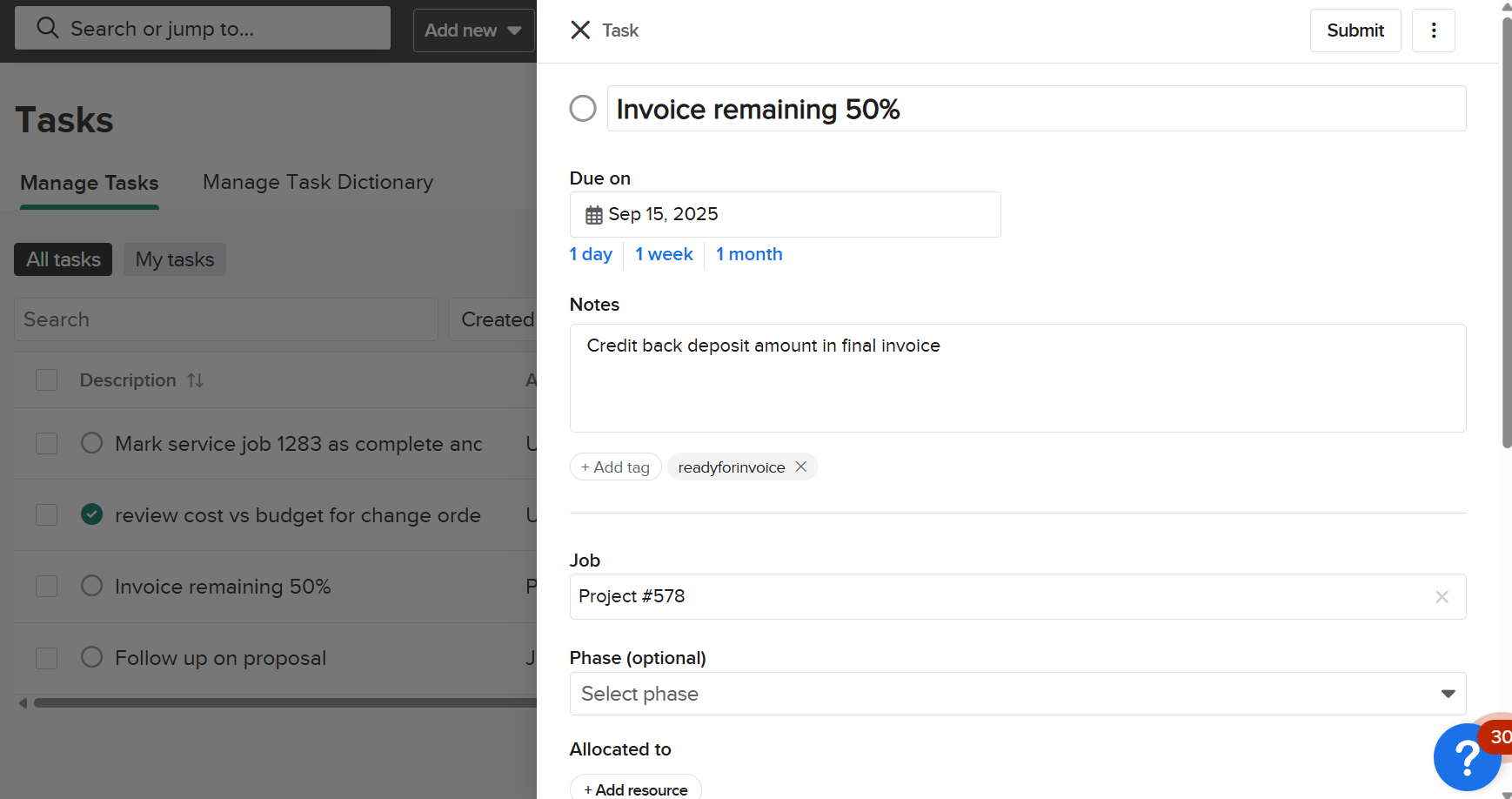
Task: Select the header checkbox for all tasks
Action: (x=47, y=380)
